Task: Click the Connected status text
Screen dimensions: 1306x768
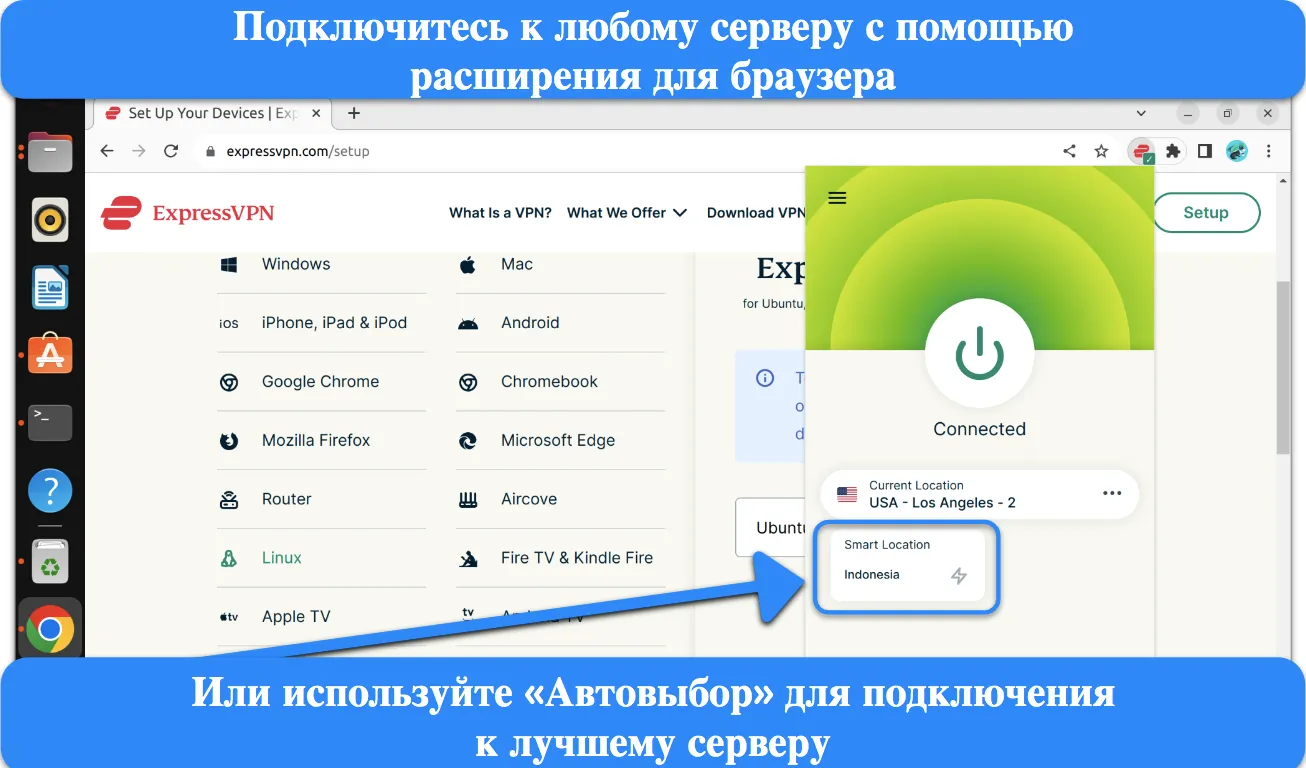Action: 979,429
